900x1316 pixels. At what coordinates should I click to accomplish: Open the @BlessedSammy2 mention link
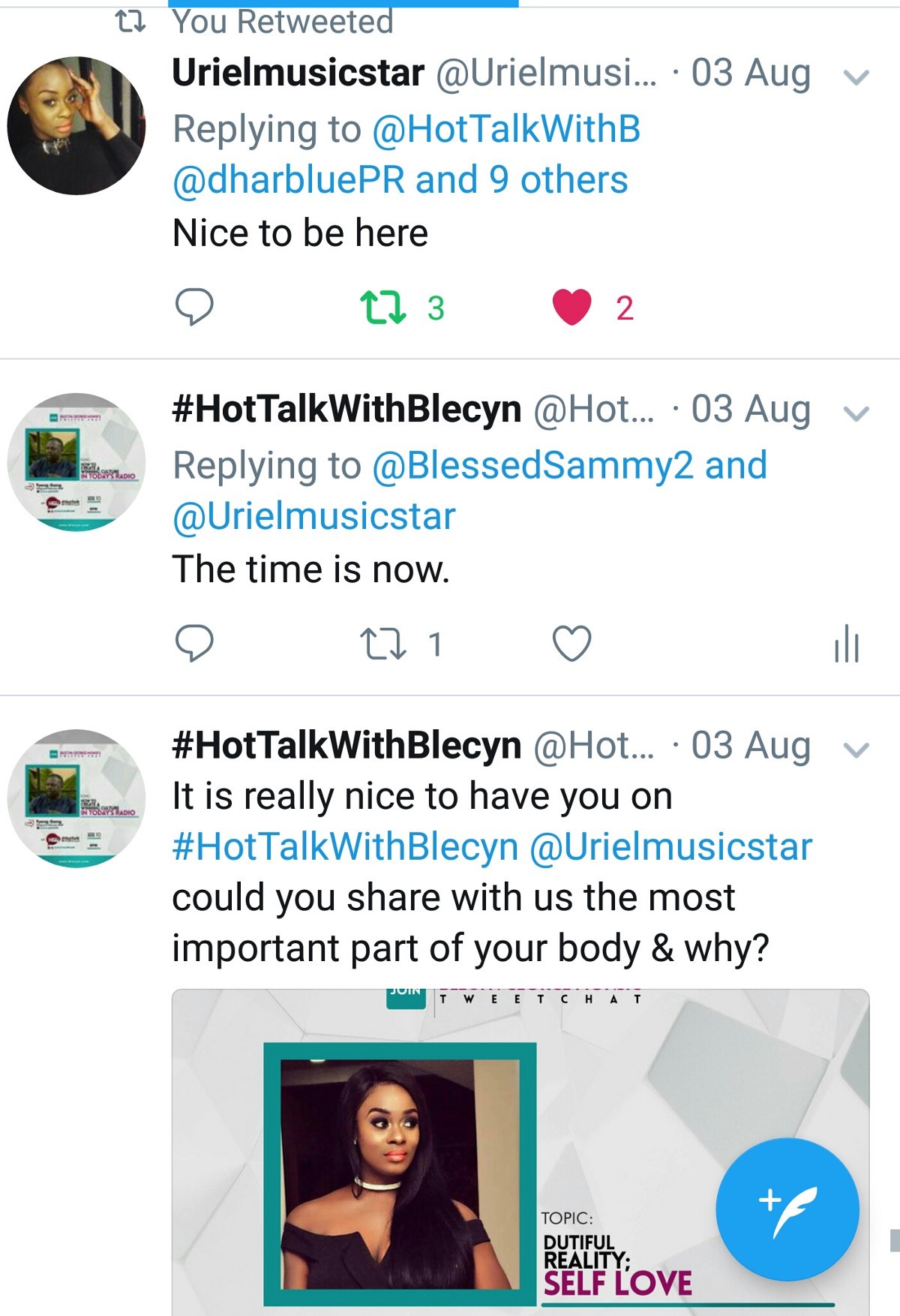pyautogui.click(x=532, y=465)
